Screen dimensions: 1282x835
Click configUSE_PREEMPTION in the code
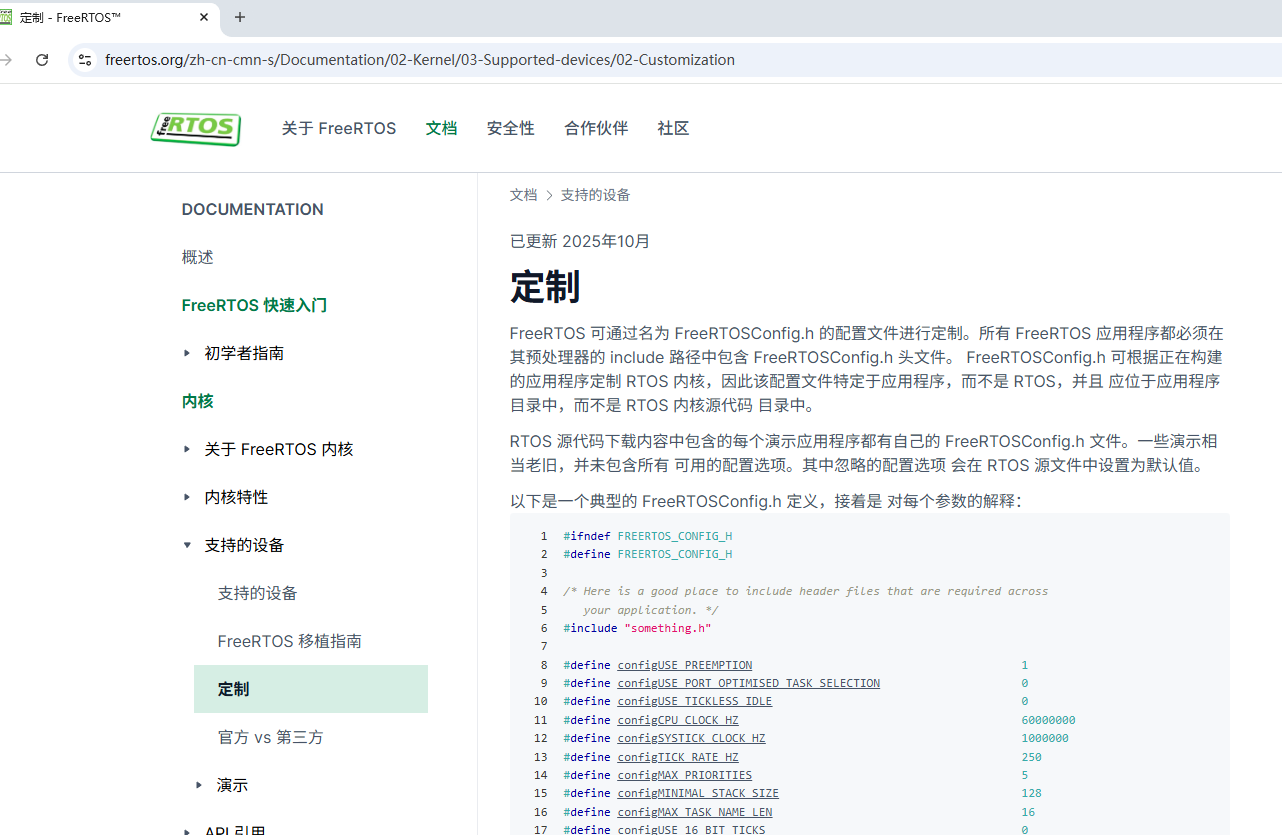click(x=685, y=665)
